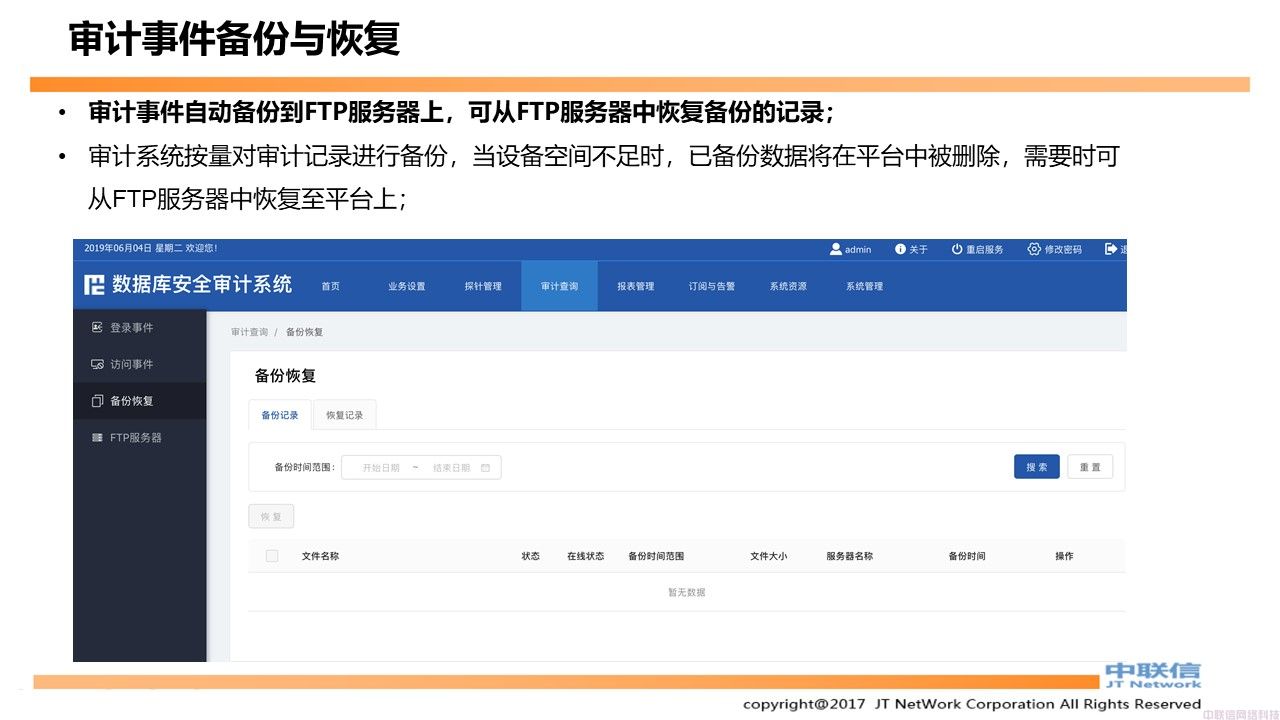Click the 操作 column header
Viewport: 1280px width, 720px height.
pyautogui.click(x=1064, y=556)
